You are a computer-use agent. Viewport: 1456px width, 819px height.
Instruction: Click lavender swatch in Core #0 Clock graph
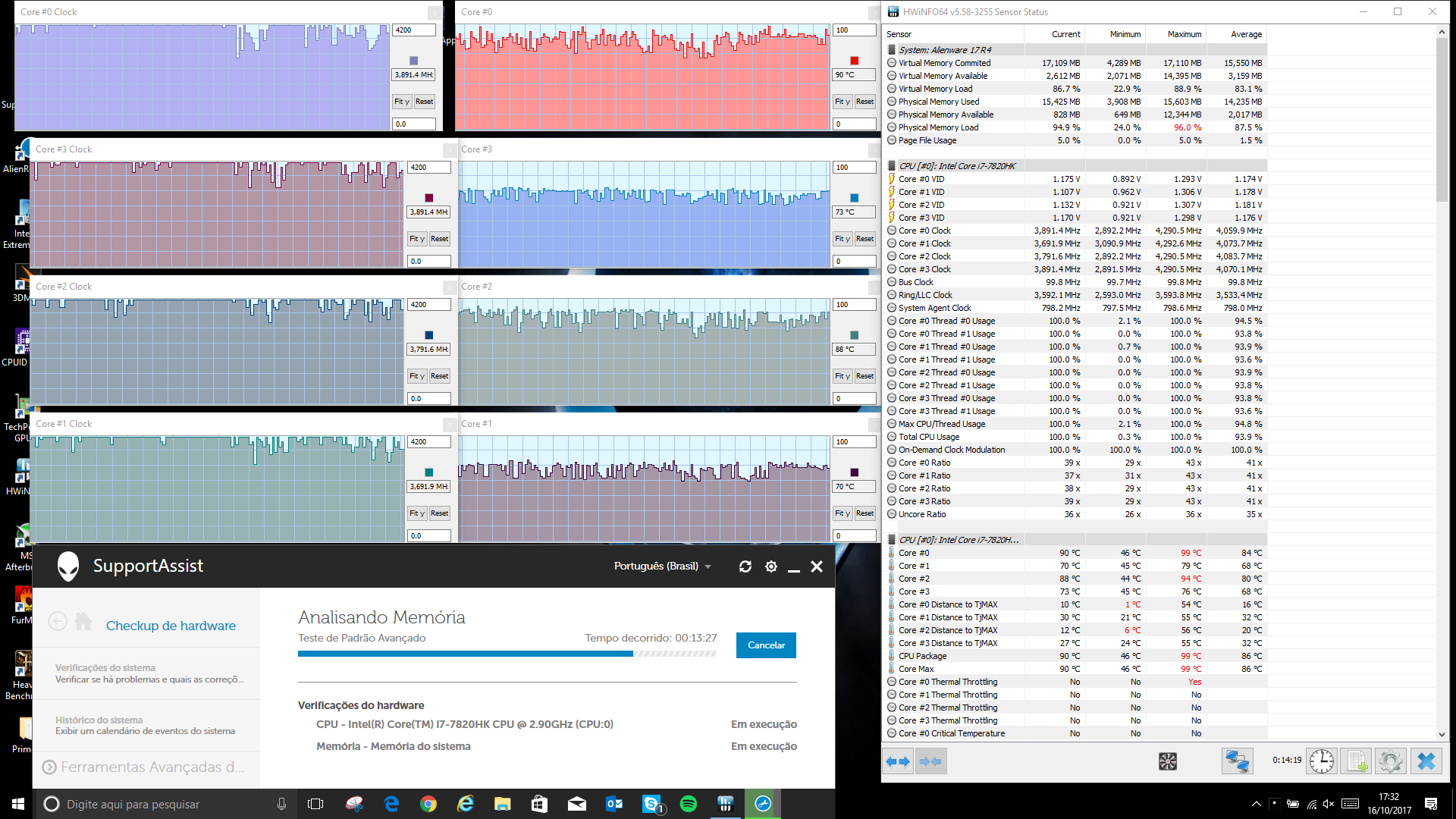[x=414, y=61]
